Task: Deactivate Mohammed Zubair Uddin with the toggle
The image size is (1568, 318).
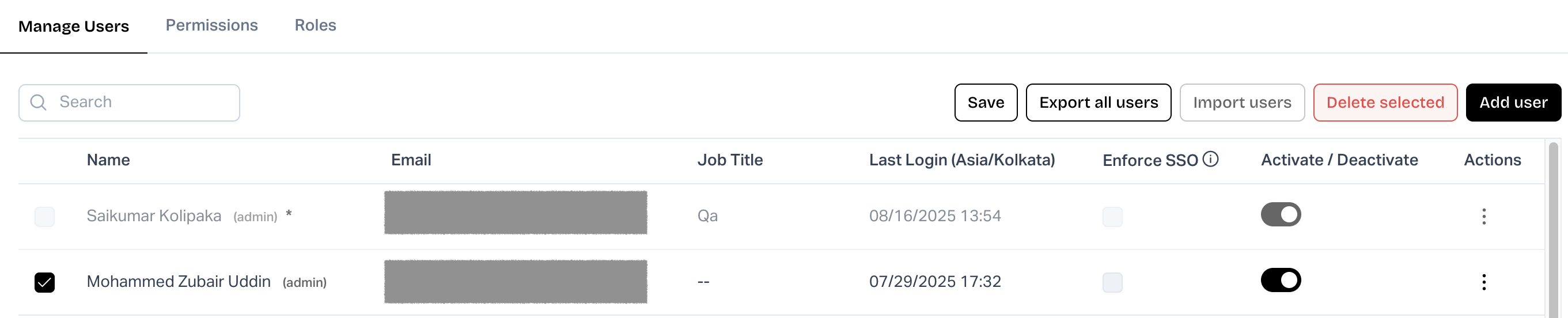Action: pyautogui.click(x=1280, y=280)
